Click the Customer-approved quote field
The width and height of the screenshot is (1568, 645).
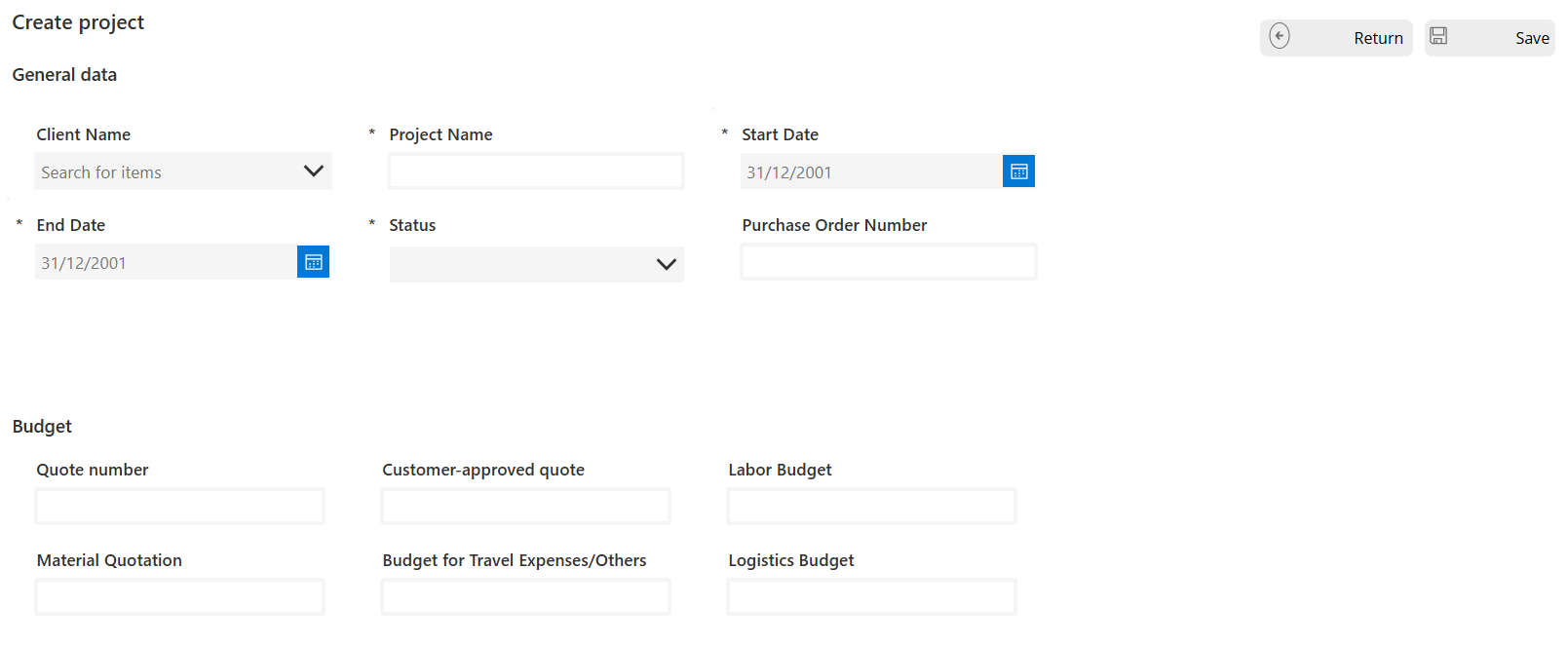pyautogui.click(x=525, y=507)
